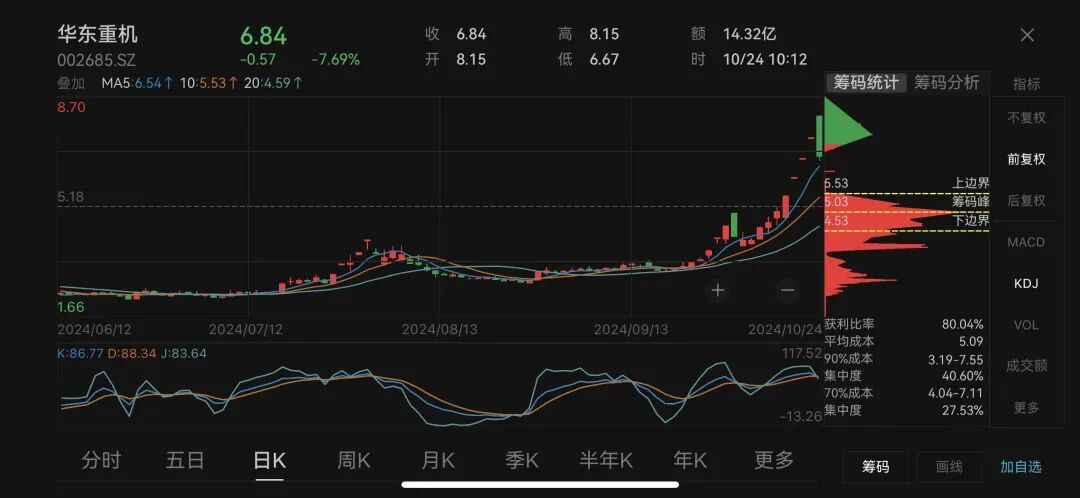Open 叠加 overlay option
The height and width of the screenshot is (498, 1080).
(71, 83)
